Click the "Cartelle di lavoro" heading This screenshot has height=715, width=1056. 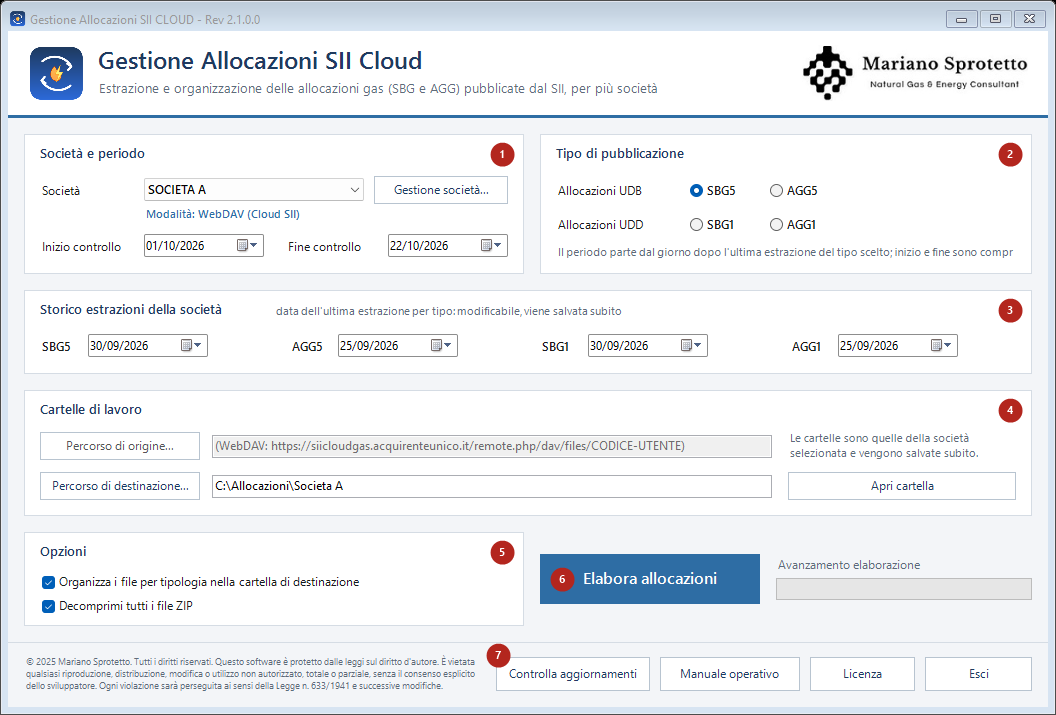tap(91, 409)
